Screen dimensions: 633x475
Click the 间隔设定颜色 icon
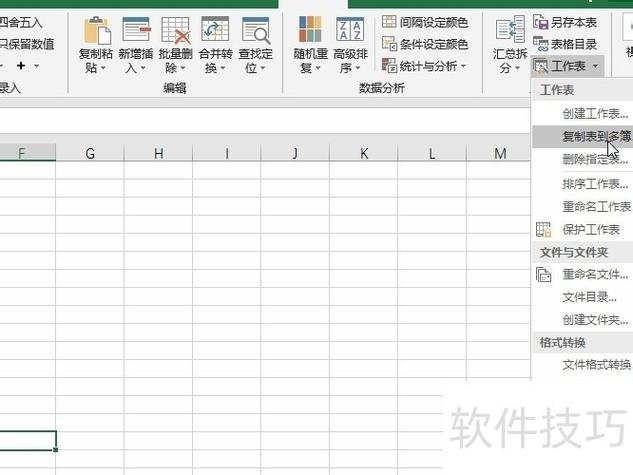pos(389,21)
